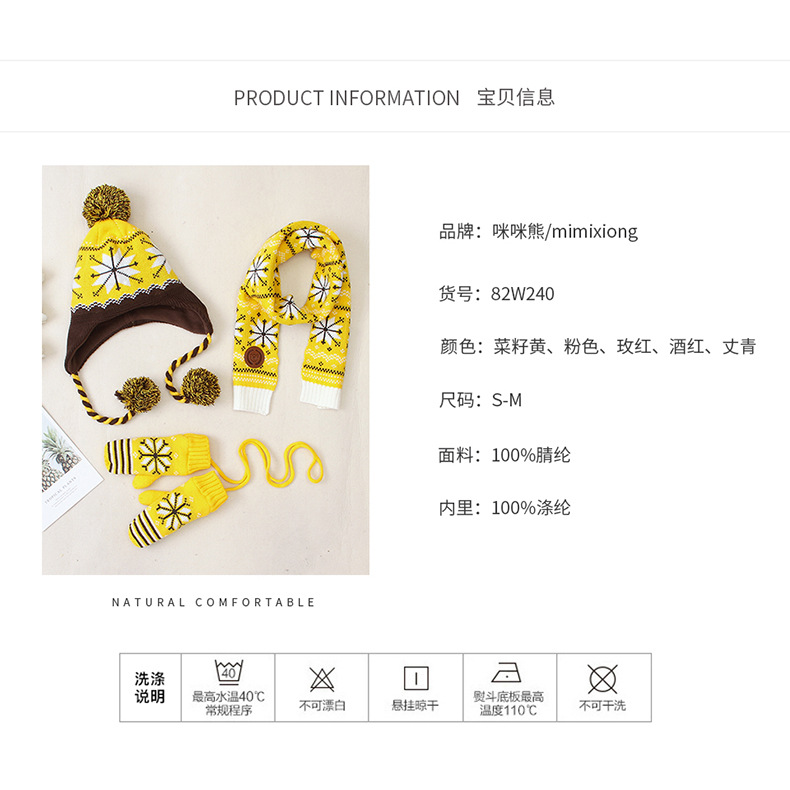Click the item number 82W240
The width and height of the screenshot is (790, 790).
pos(522,293)
